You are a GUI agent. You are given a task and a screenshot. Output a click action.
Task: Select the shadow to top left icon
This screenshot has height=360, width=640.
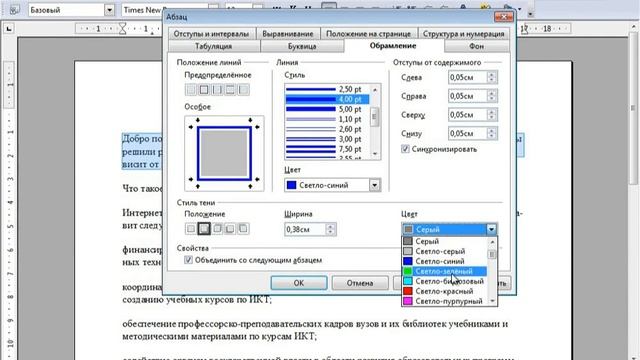click(243, 229)
